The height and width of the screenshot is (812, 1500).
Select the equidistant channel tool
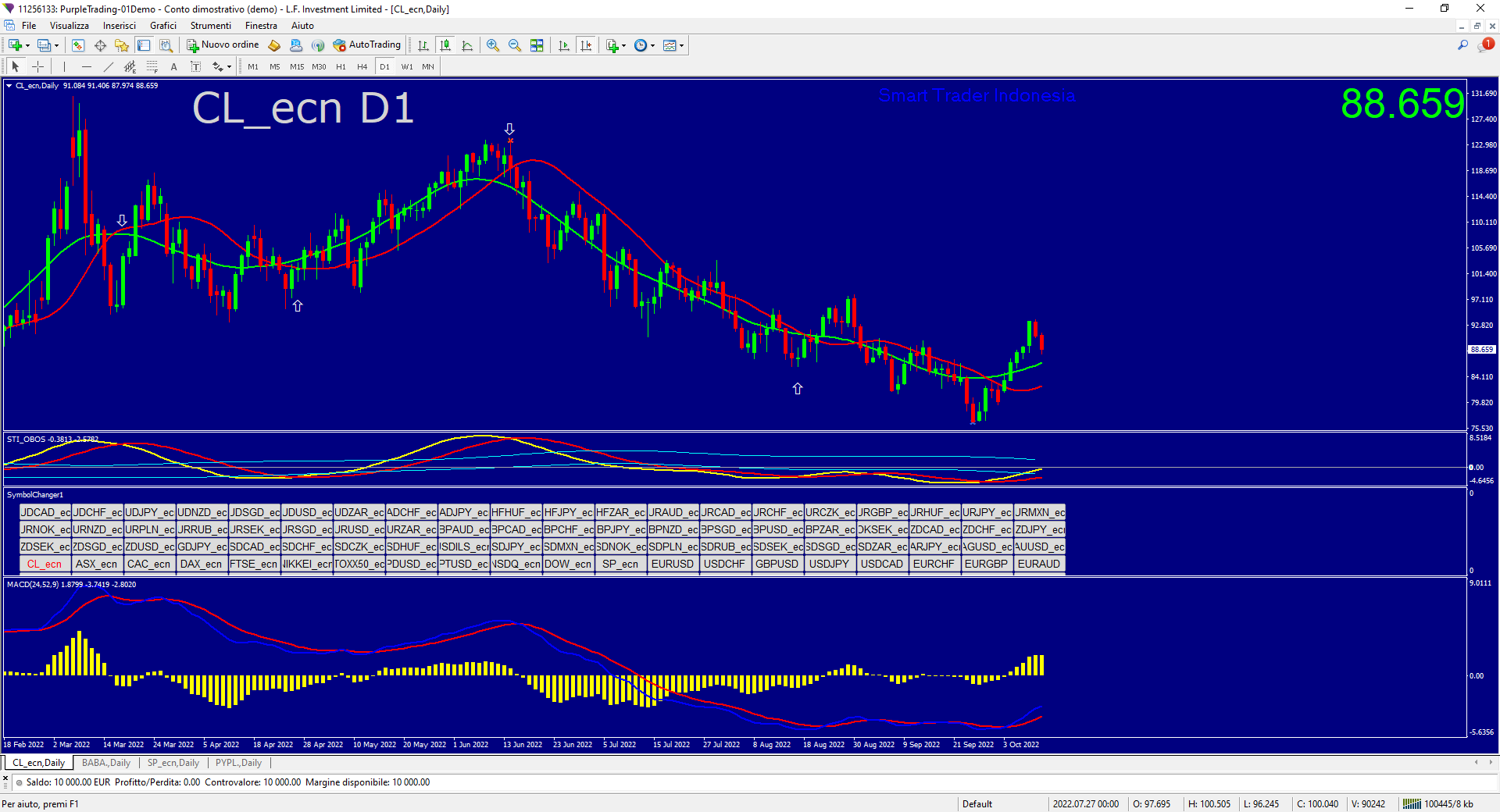pos(130,66)
